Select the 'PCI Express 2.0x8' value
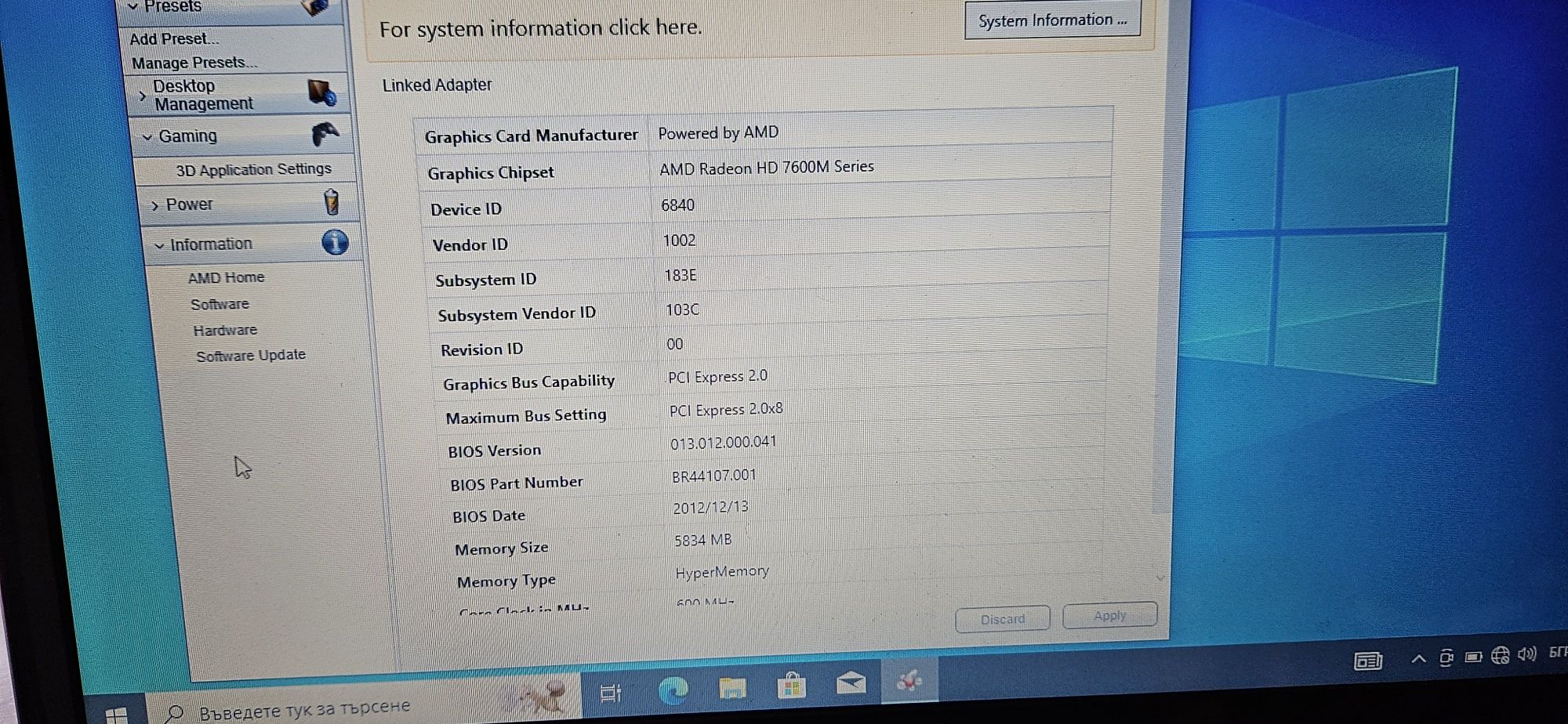Image resolution: width=1568 pixels, height=724 pixels. tap(726, 410)
